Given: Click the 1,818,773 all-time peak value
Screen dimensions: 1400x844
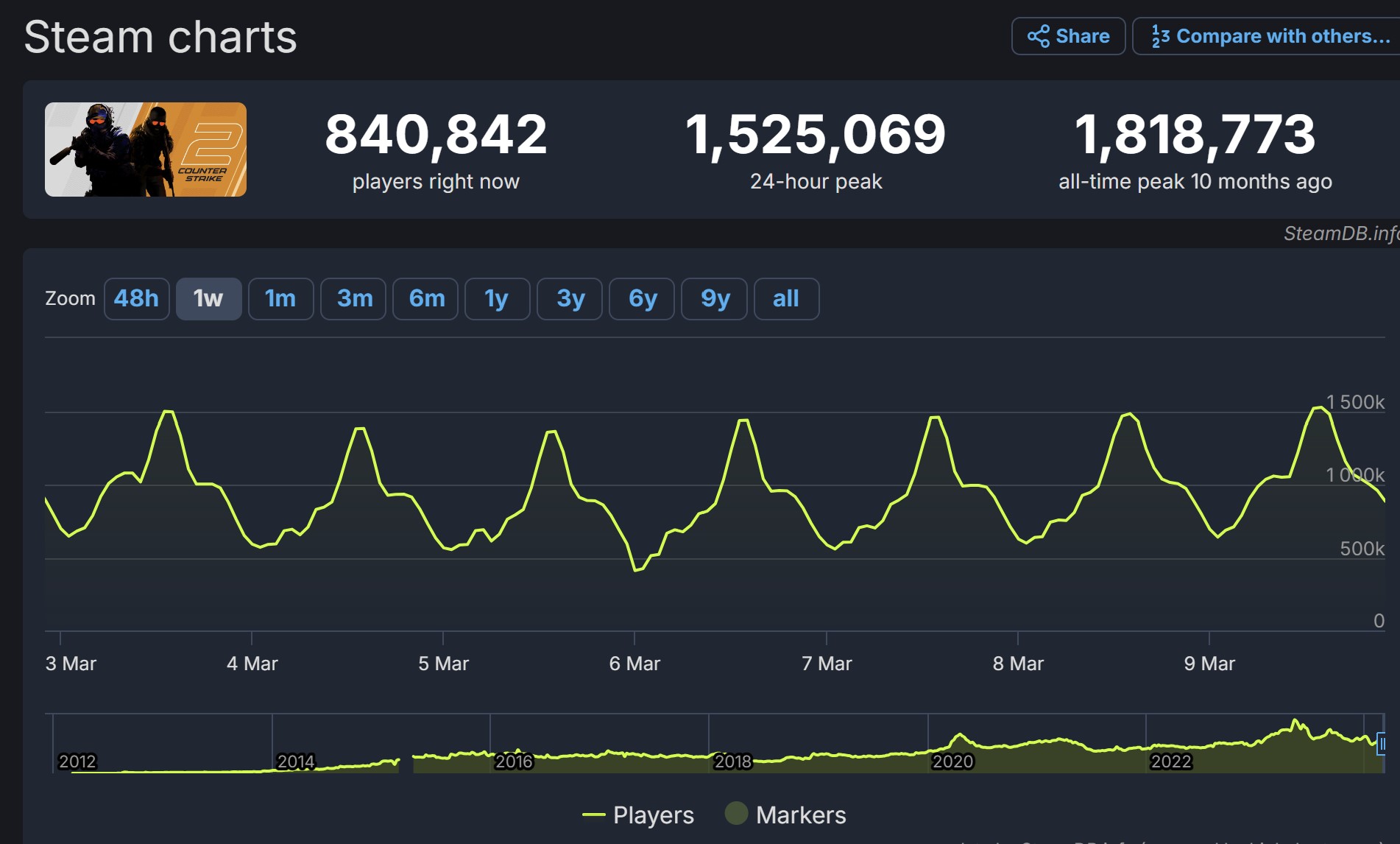Looking at the screenshot, I should [x=1195, y=135].
